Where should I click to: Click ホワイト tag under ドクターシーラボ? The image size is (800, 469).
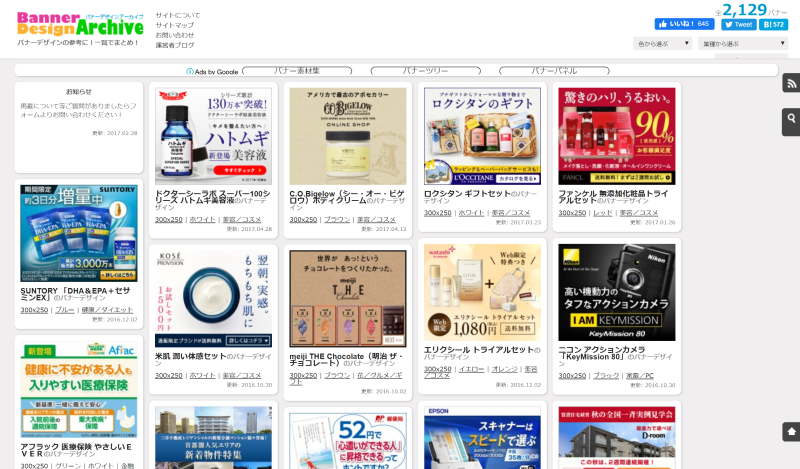[203, 219]
